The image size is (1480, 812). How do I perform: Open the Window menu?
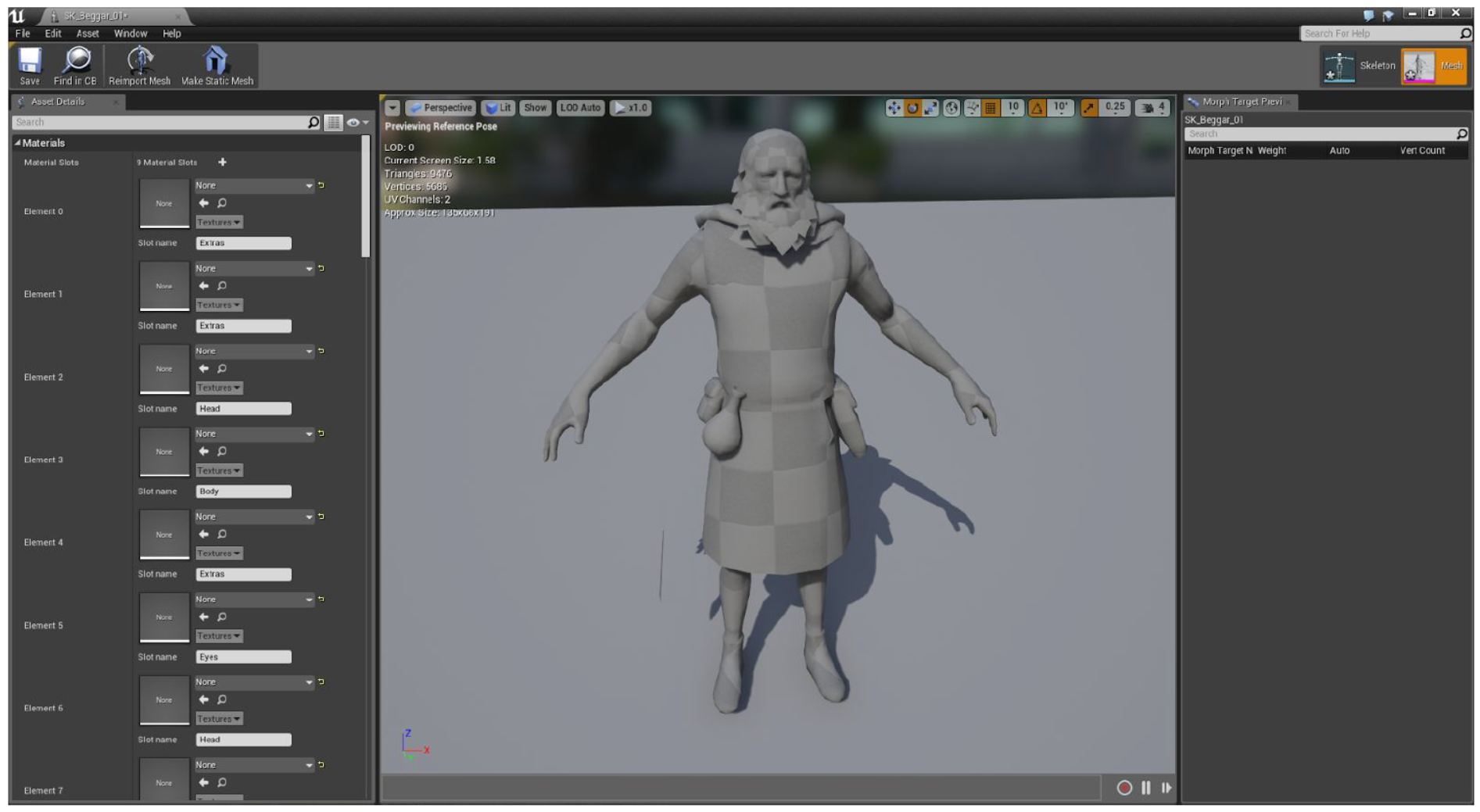[x=130, y=34]
